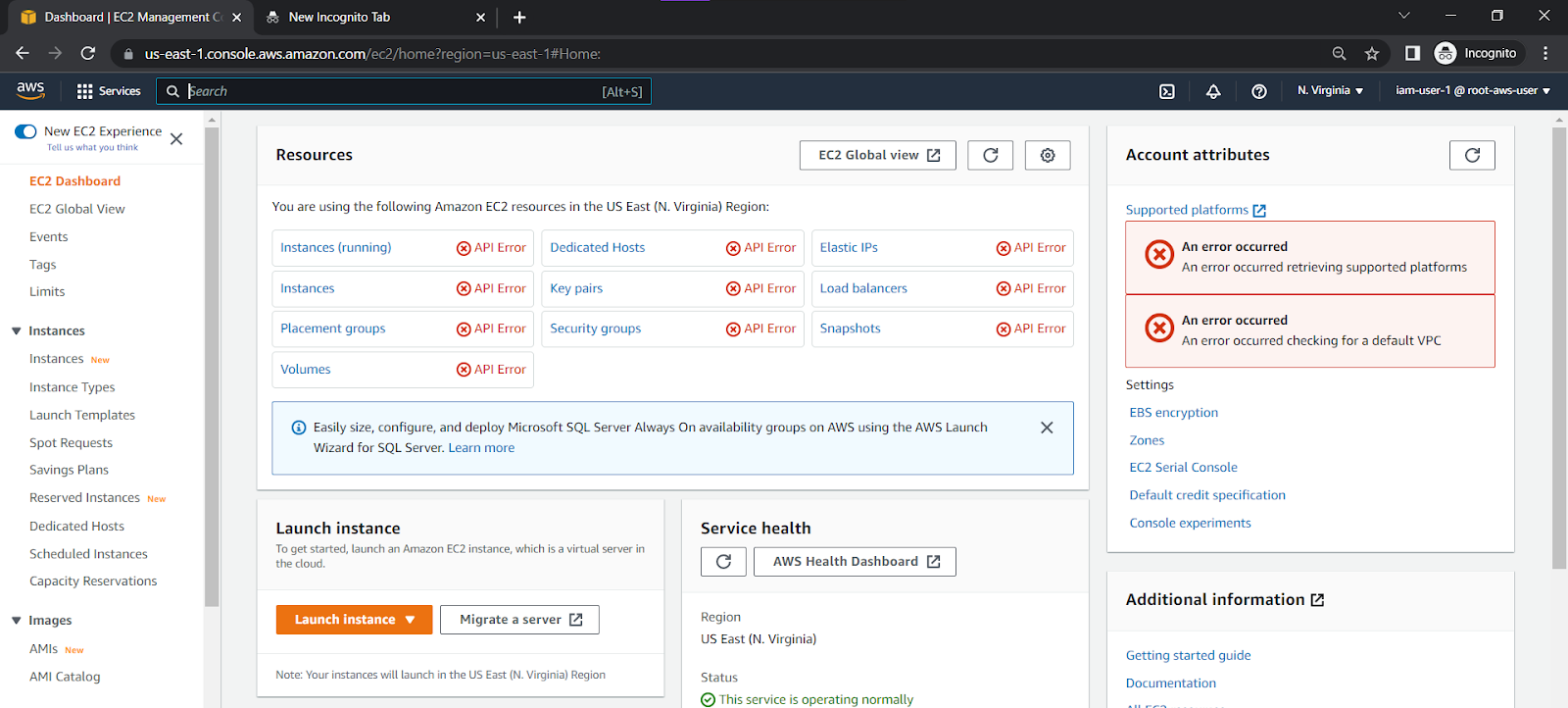Click the main page vertical scrollbar

(x=1559, y=348)
